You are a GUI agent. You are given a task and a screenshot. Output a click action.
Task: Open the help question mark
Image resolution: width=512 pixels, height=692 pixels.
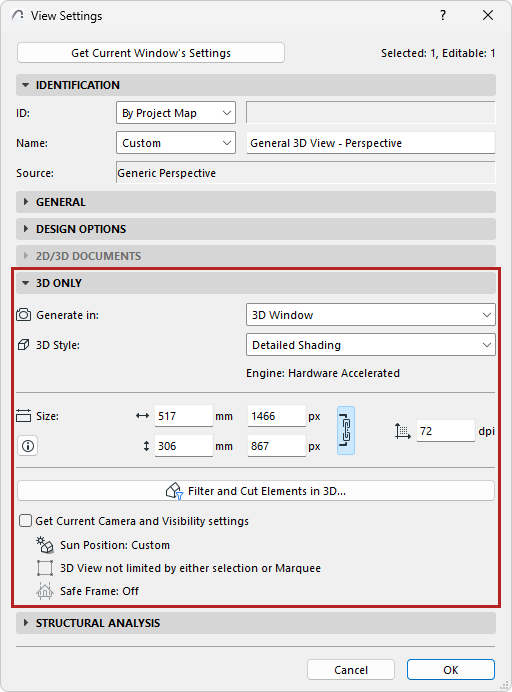(443, 15)
